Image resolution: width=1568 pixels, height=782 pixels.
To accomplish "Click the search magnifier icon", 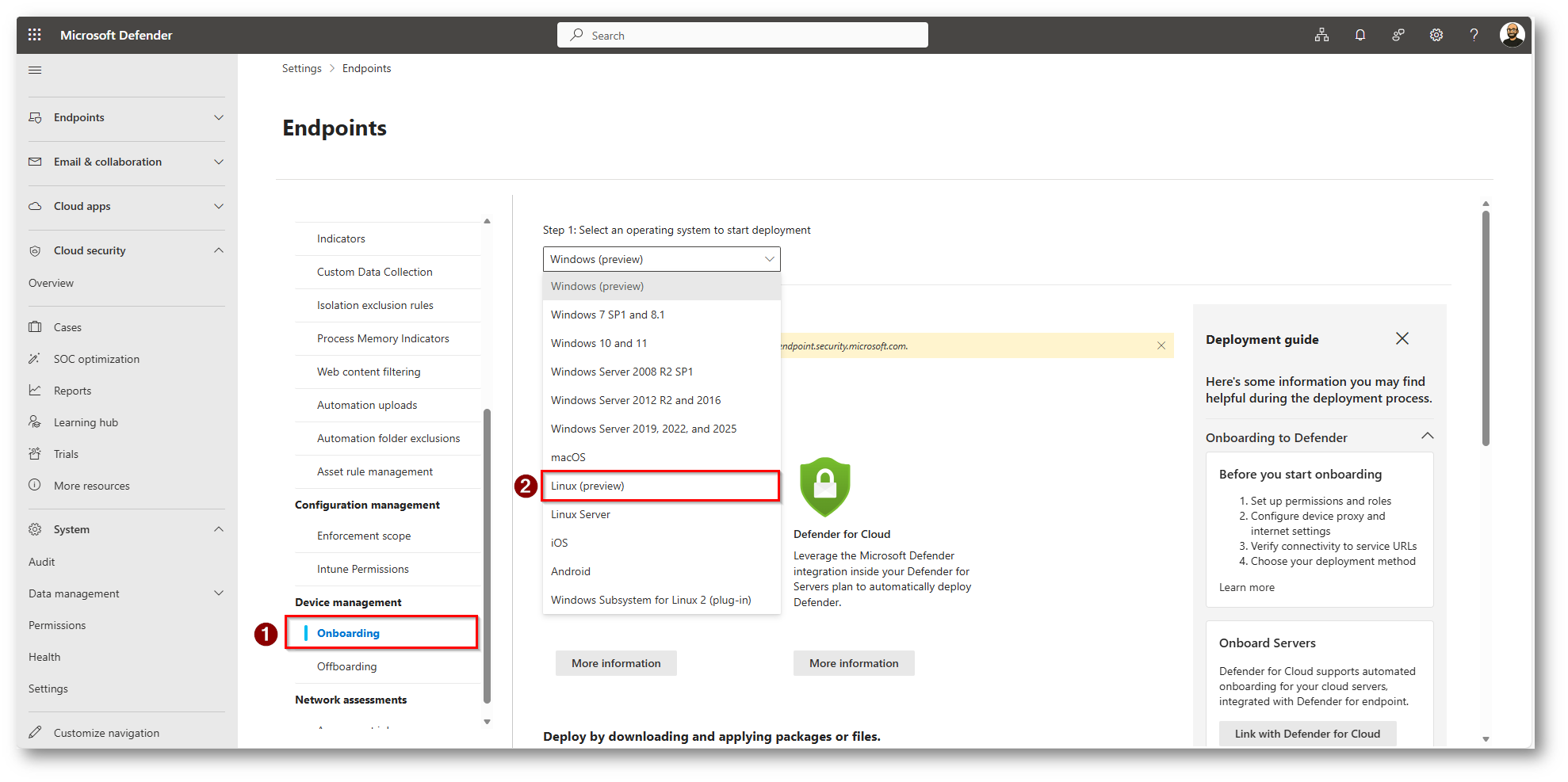I will (x=577, y=35).
